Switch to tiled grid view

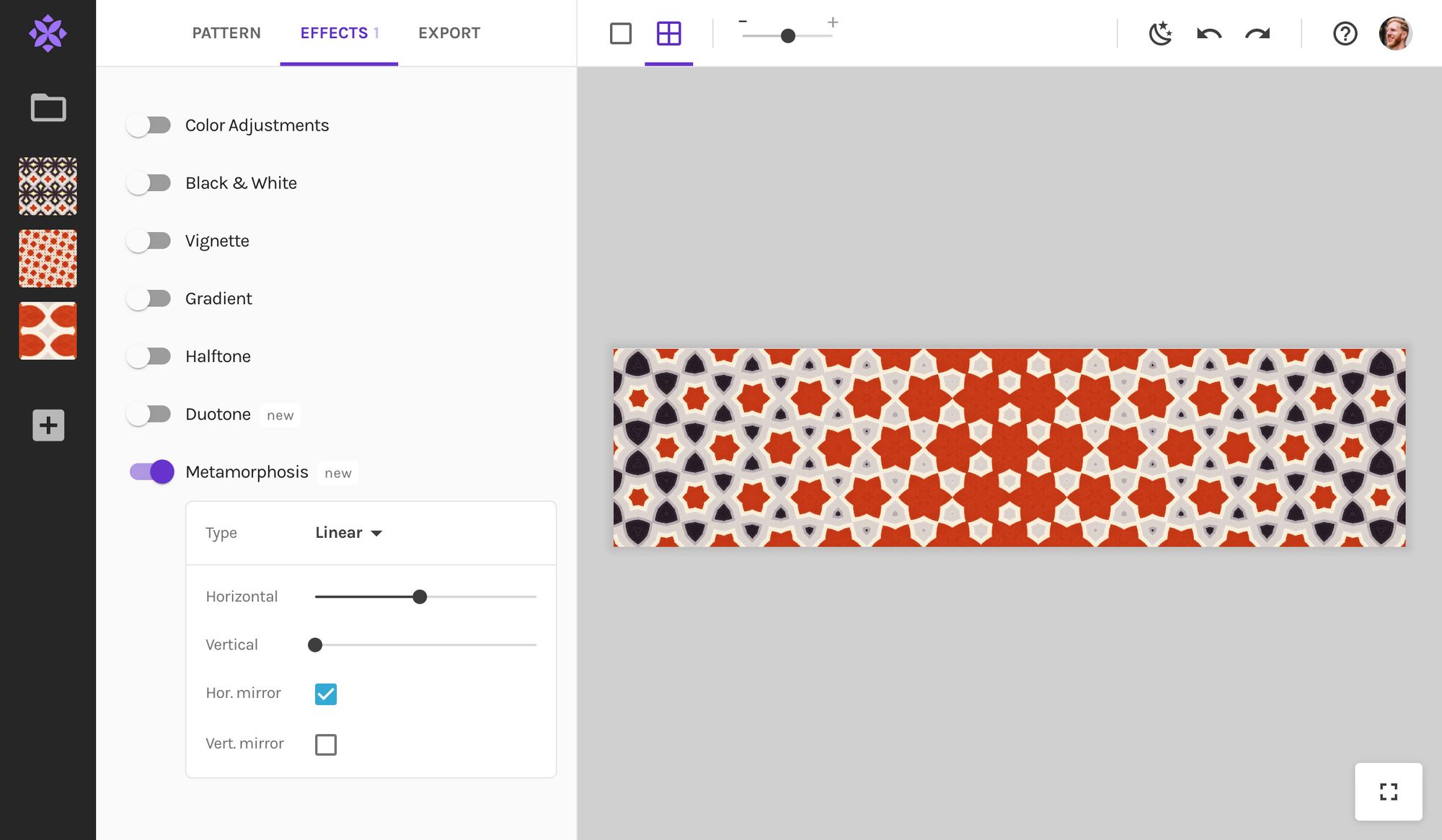click(x=668, y=33)
